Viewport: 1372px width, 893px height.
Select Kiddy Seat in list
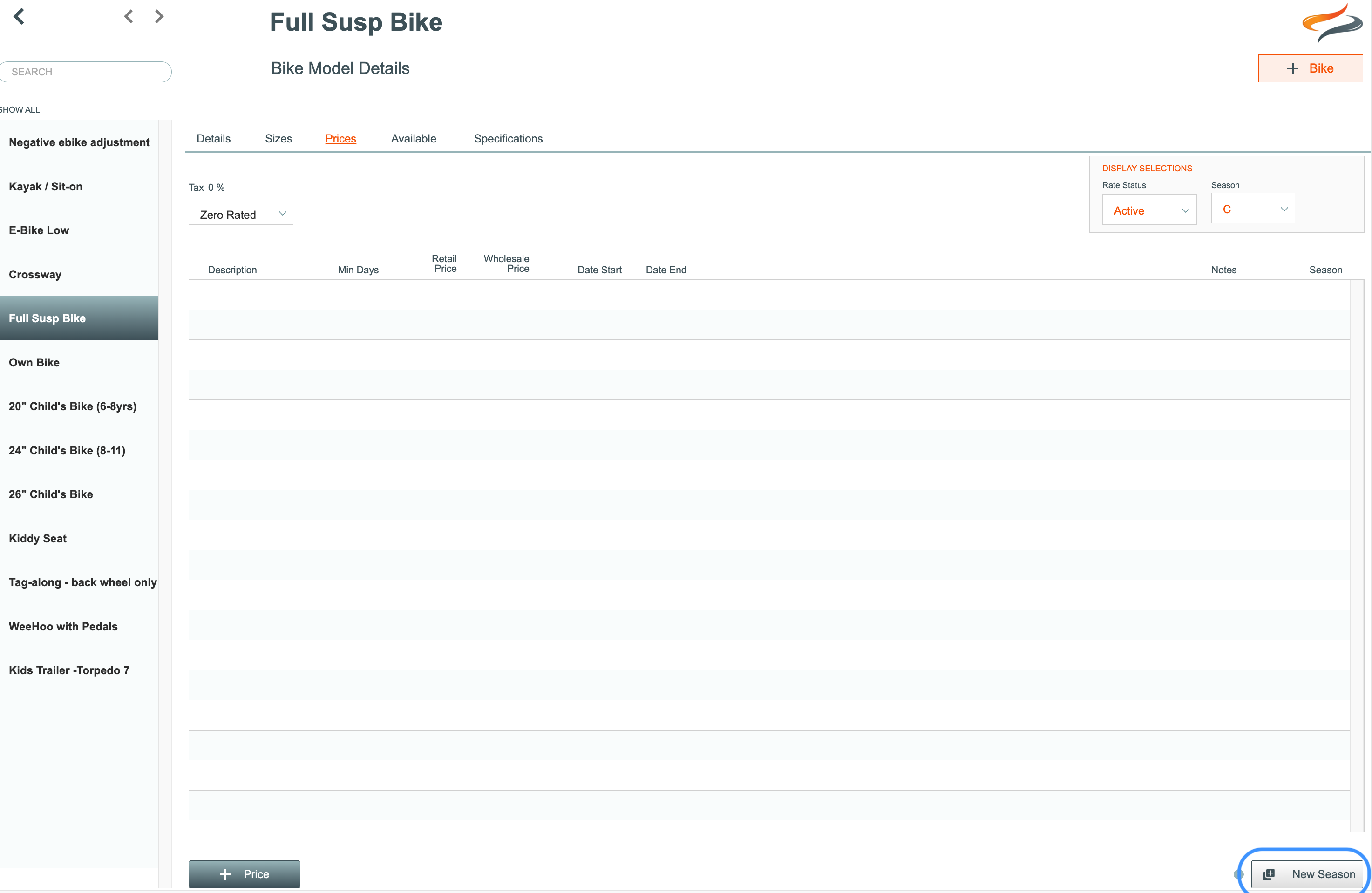(79, 539)
